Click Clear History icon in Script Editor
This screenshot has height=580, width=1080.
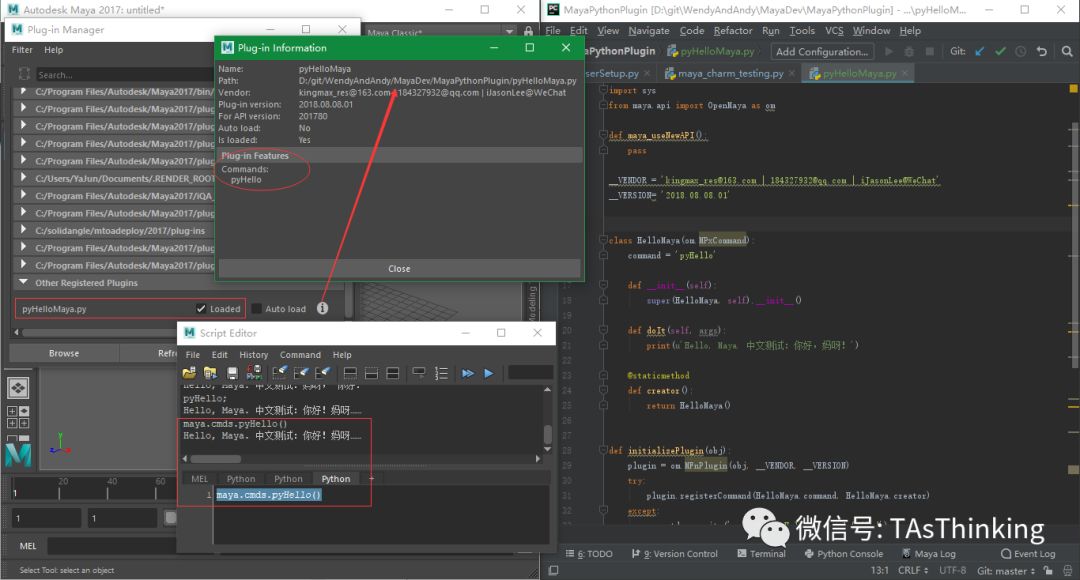coord(279,373)
